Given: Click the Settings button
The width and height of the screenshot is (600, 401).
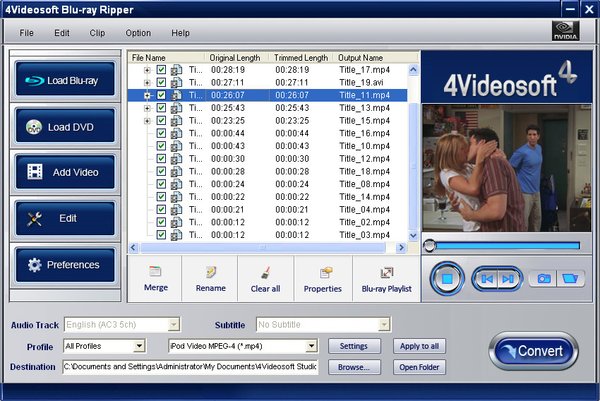Looking at the screenshot, I should [354, 346].
